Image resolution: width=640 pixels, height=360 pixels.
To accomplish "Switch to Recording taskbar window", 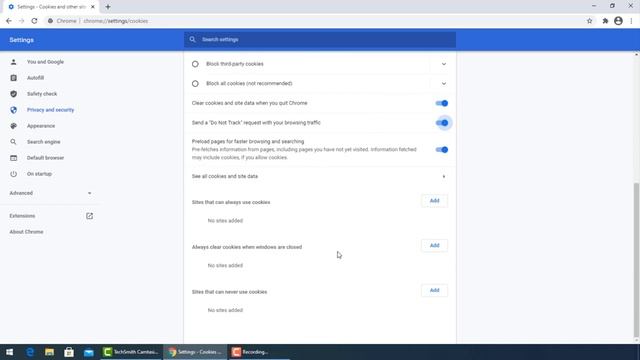I will tap(259, 352).
